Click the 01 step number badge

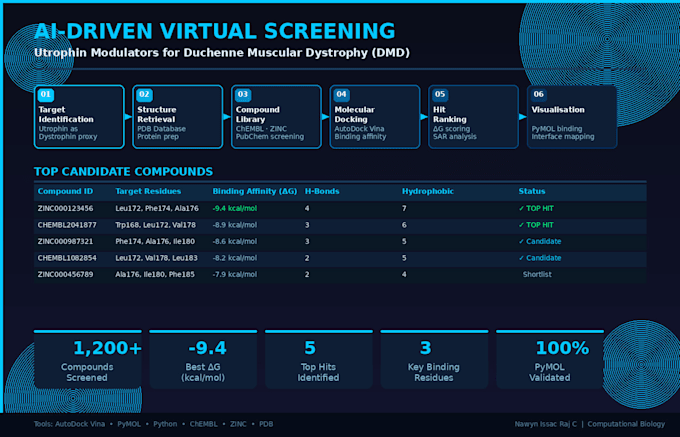(46, 95)
